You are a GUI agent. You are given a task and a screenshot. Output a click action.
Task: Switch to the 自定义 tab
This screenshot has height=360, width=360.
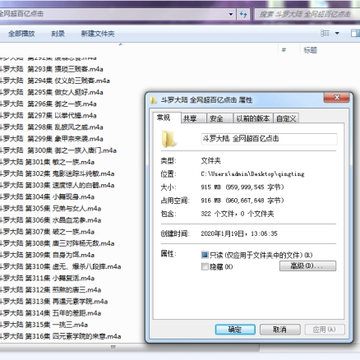286,118
